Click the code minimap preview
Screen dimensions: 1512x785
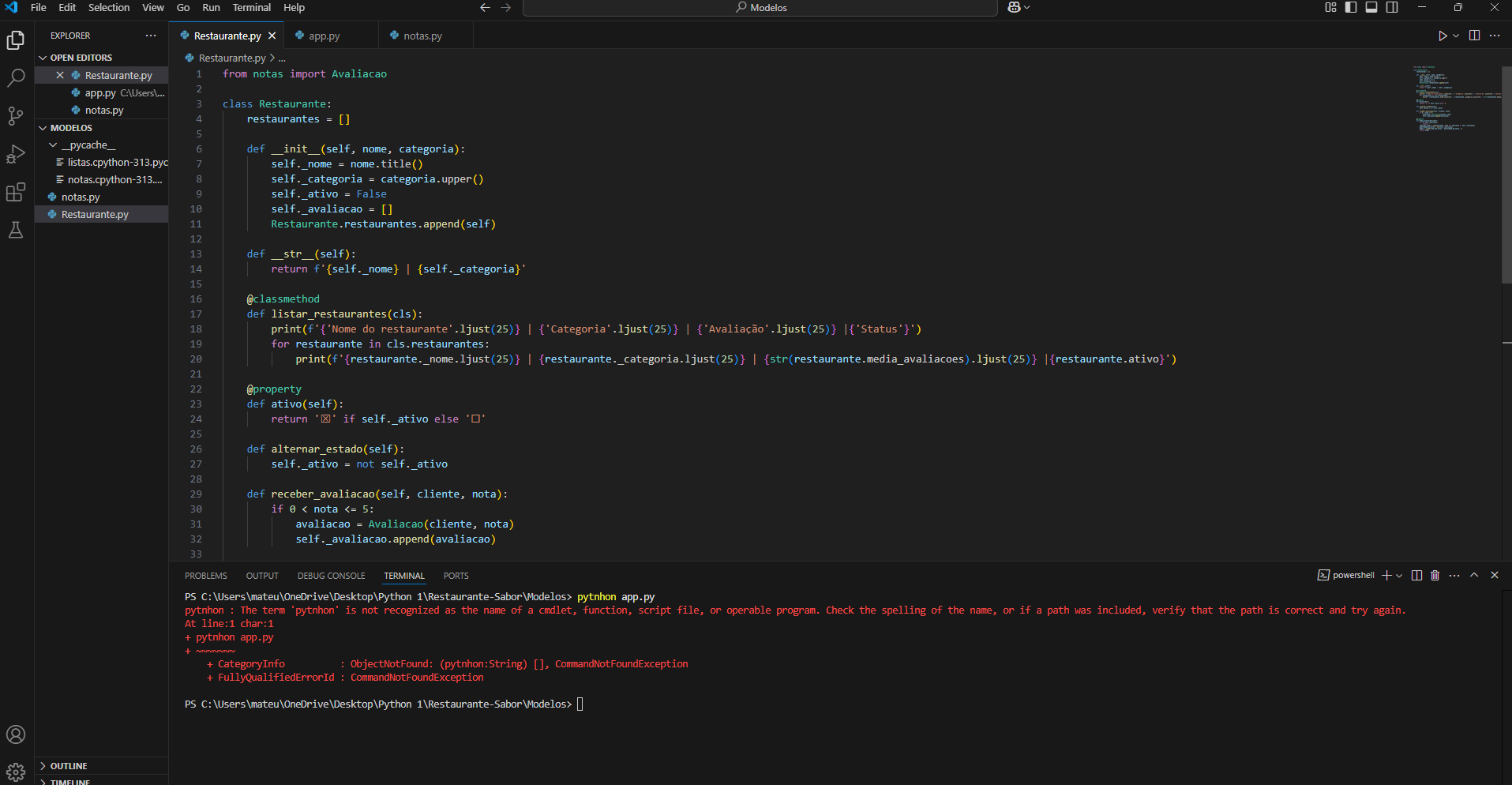point(1455,99)
